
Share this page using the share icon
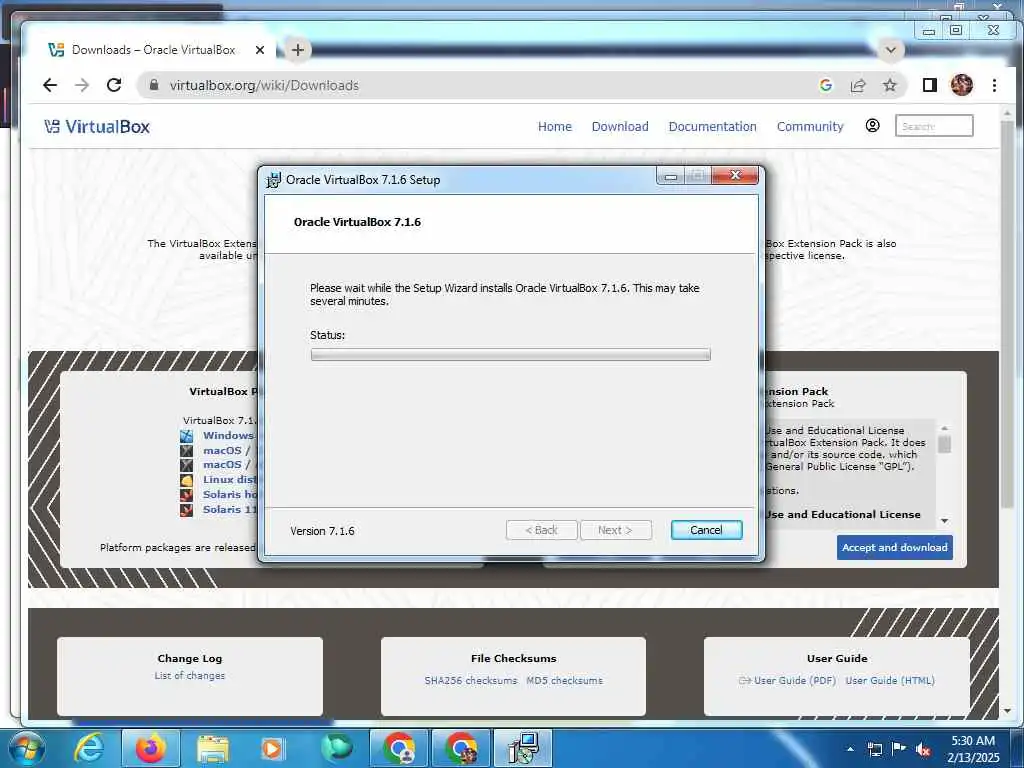click(857, 85)
